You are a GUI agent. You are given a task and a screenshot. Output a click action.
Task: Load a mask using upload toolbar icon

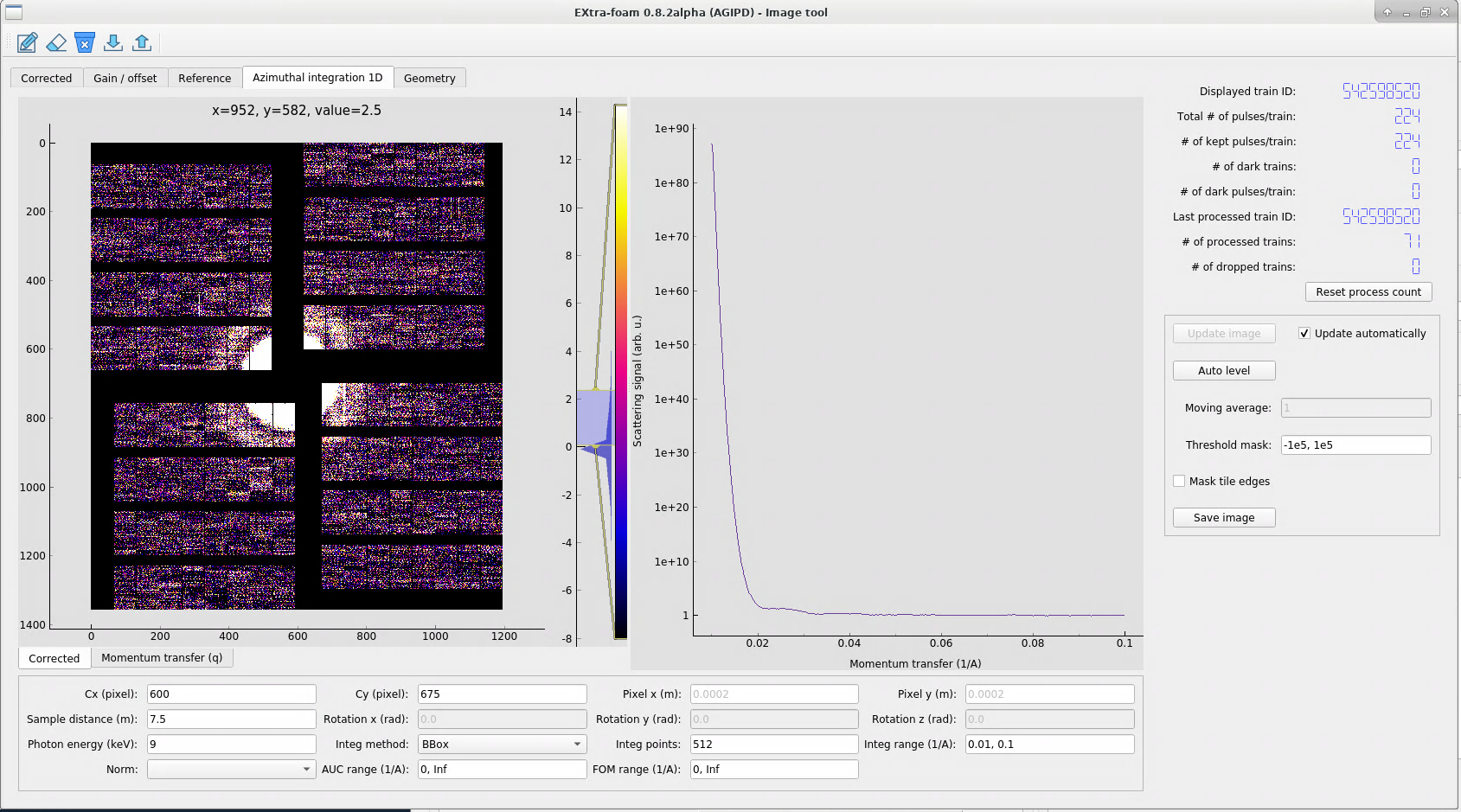coord(142,42)
